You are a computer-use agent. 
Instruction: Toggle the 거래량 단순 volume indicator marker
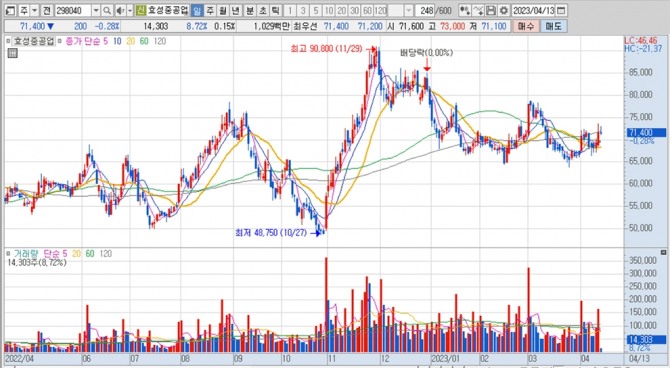8,254
